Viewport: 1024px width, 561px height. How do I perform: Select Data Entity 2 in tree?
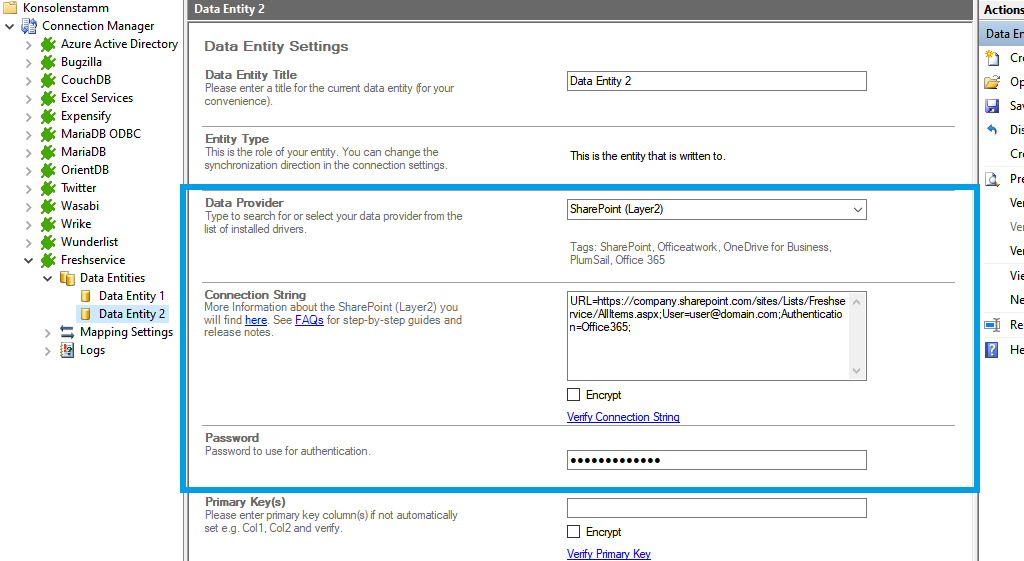click(x=132, y=314)
